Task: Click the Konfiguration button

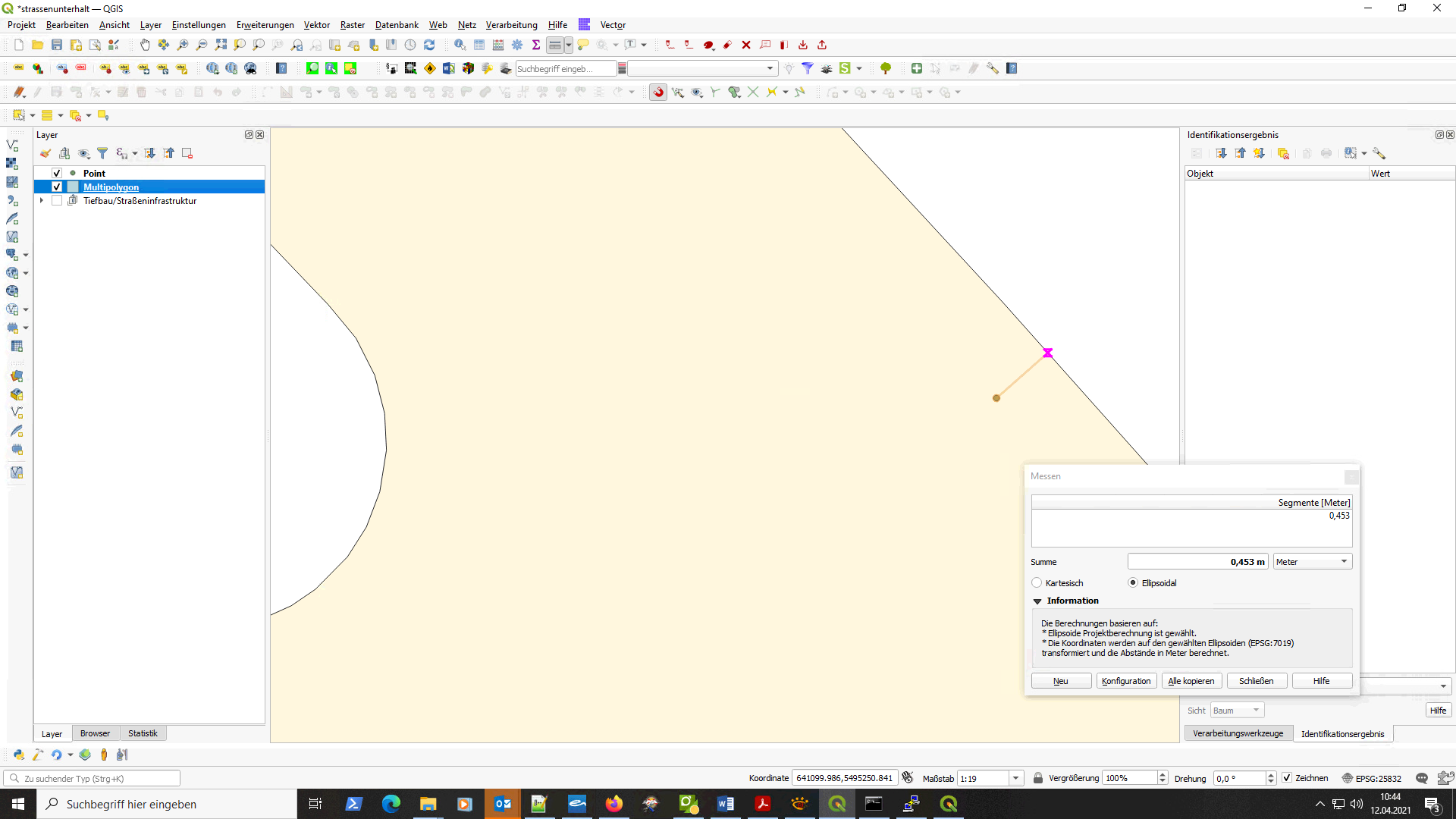Action: tap(1126, 681)
